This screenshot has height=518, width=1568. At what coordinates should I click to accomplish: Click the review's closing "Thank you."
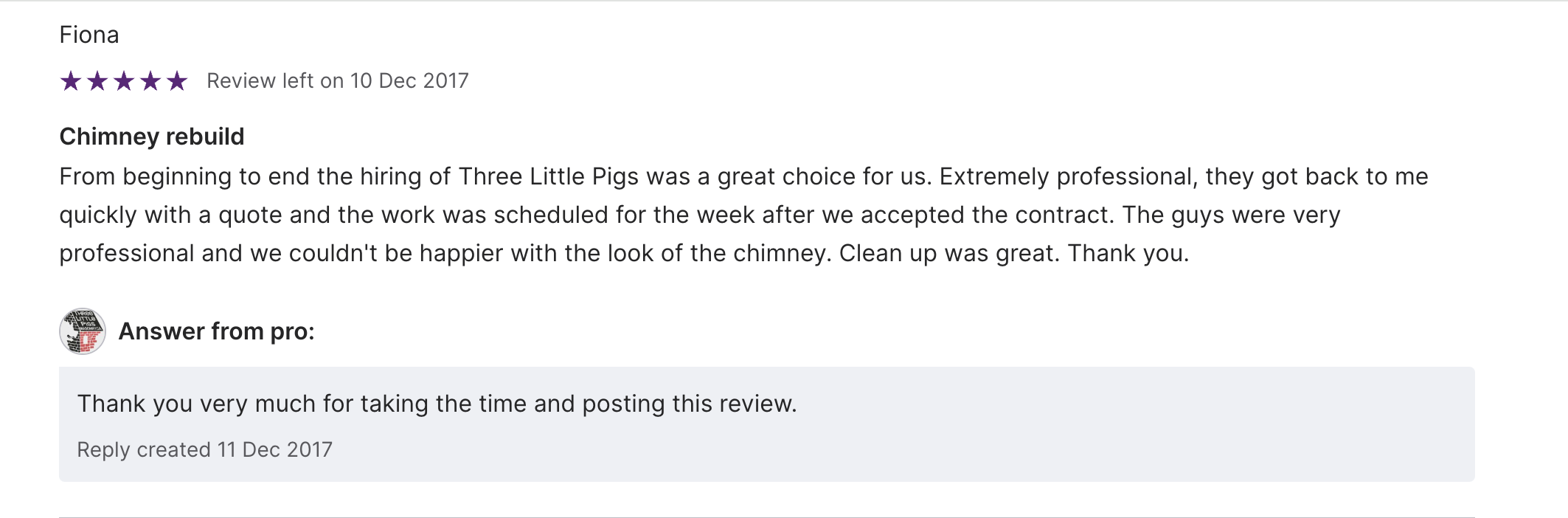tap(1128, 253)
